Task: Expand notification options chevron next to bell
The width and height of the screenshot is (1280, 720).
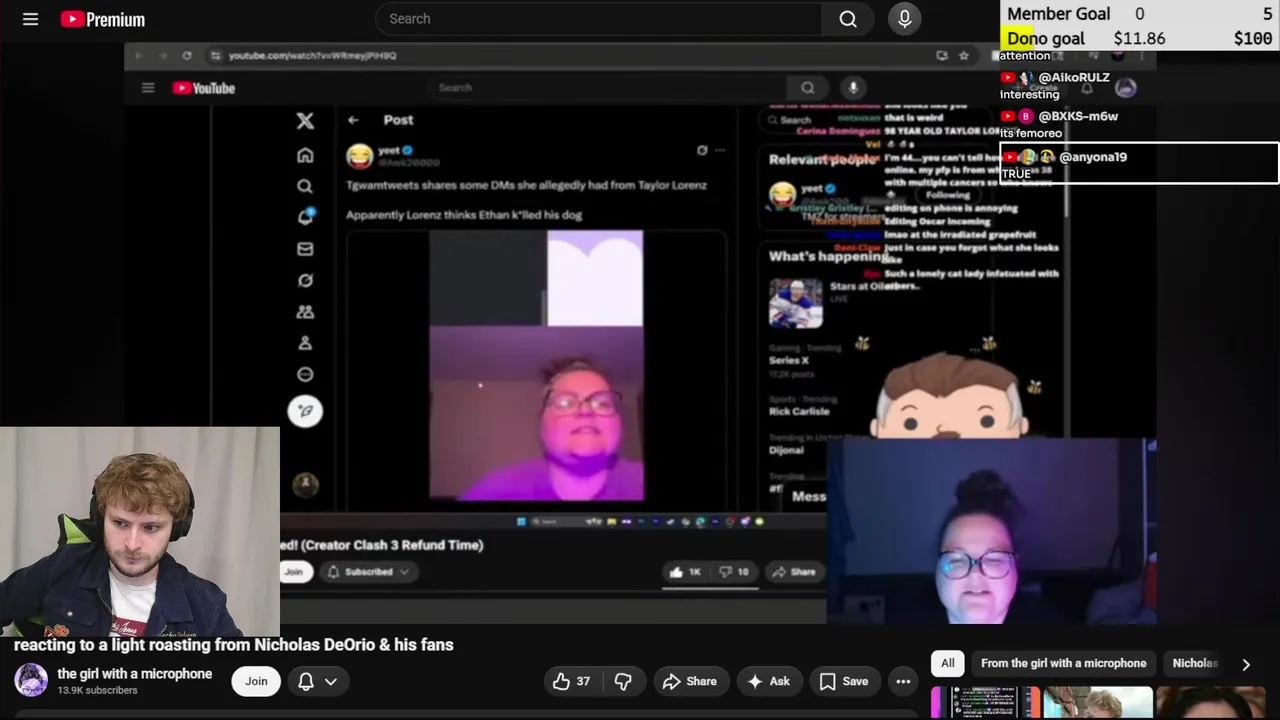Action: 331,681
